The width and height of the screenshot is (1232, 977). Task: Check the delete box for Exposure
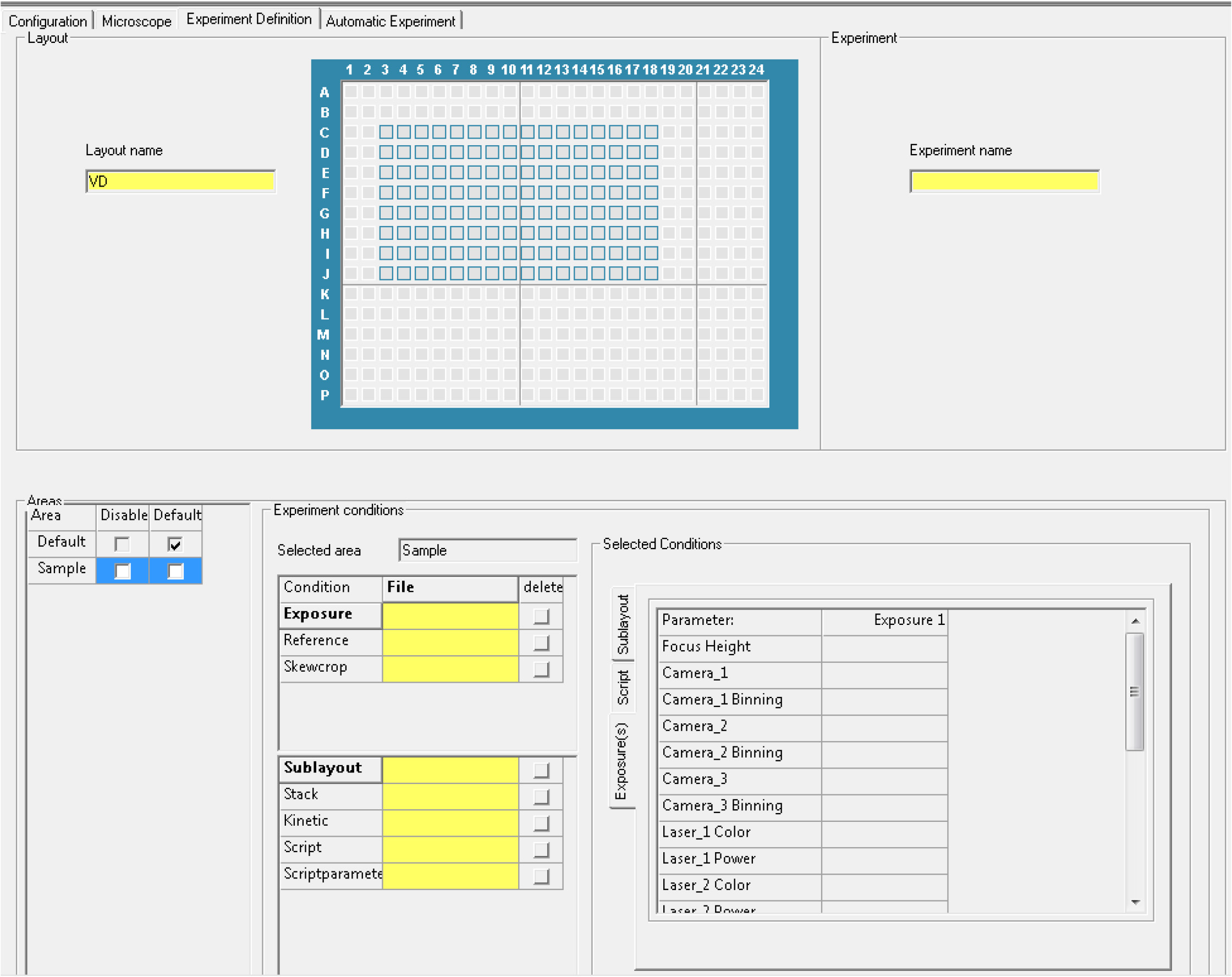541,616
